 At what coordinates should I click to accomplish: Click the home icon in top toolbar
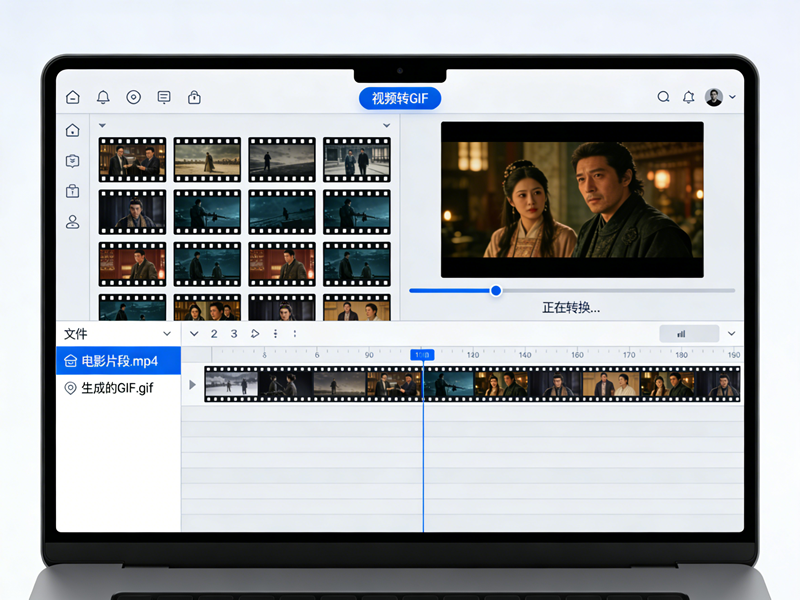73,97
